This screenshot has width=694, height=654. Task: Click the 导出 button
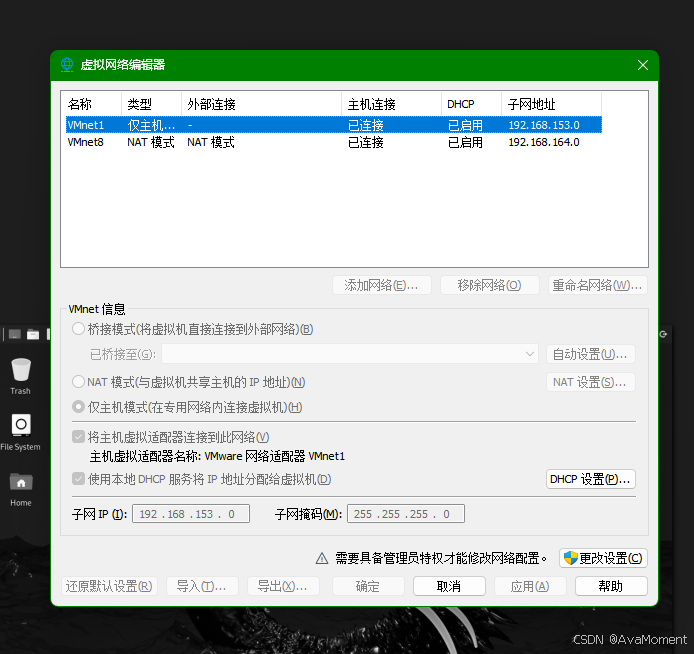pos(283,586)
